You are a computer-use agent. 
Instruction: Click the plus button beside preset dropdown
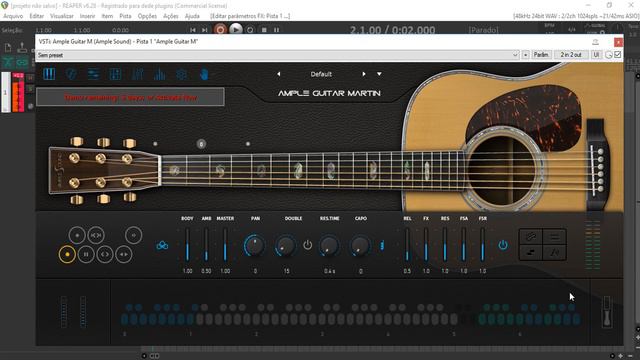(525, 55)
